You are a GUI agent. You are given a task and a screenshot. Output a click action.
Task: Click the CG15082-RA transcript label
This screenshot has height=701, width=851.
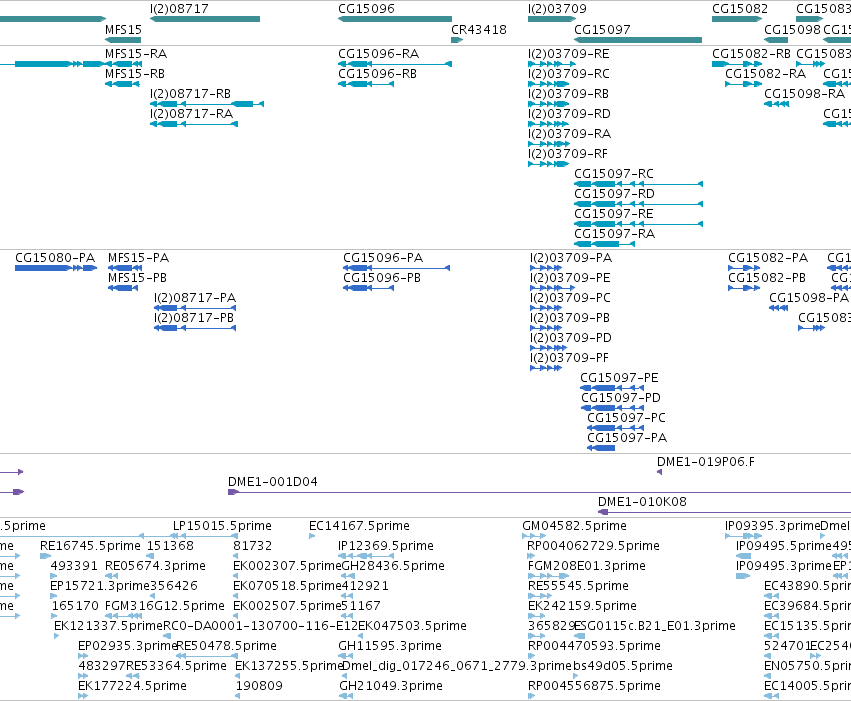(x=765, y=74)
